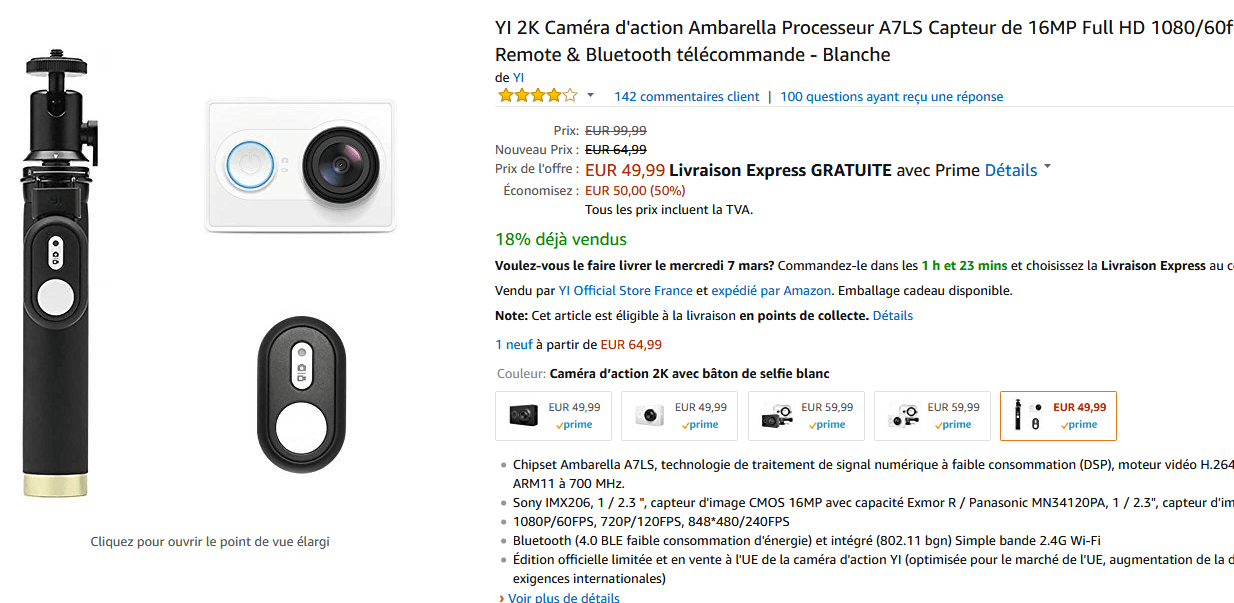This screenshot has height=603, width=1234.
Task: Choose white camera with waterproof case option
Action: [x=931, y=416]
